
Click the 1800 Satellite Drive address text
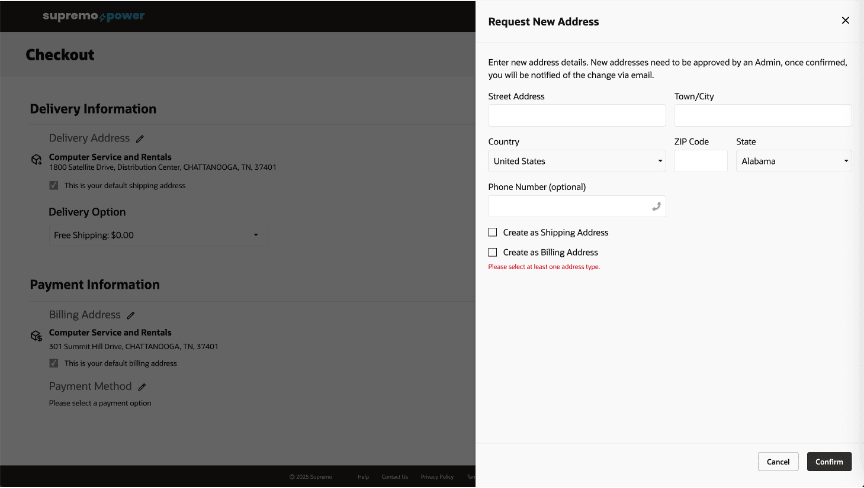(x=163, y=167)
